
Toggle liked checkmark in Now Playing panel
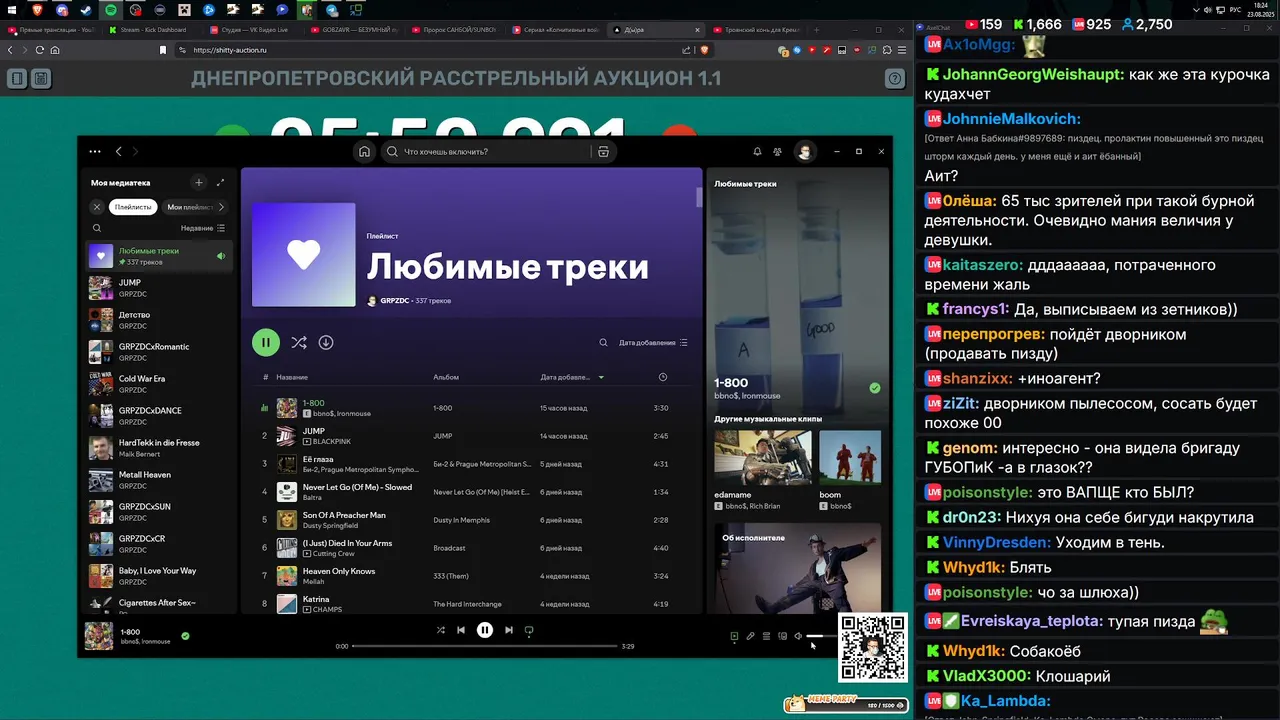(x=875, y=388)
